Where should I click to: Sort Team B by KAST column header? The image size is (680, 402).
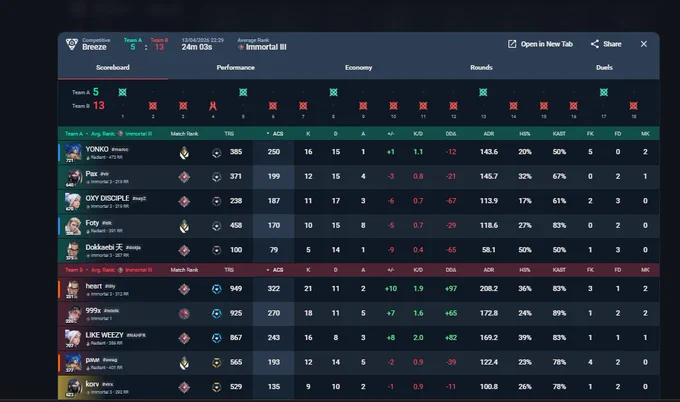click(559, 270)
